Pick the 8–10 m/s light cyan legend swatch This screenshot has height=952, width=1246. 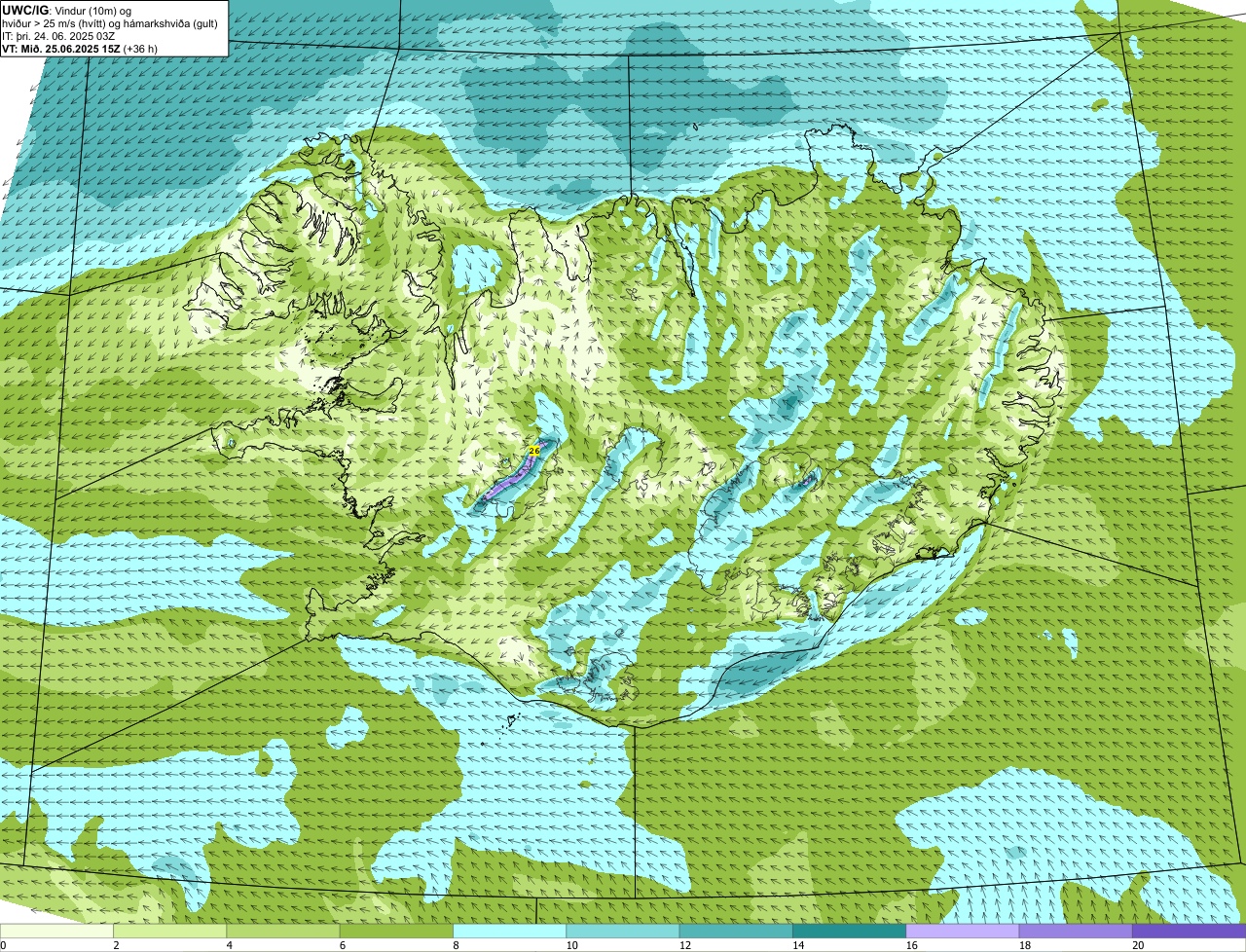(510, 931)
